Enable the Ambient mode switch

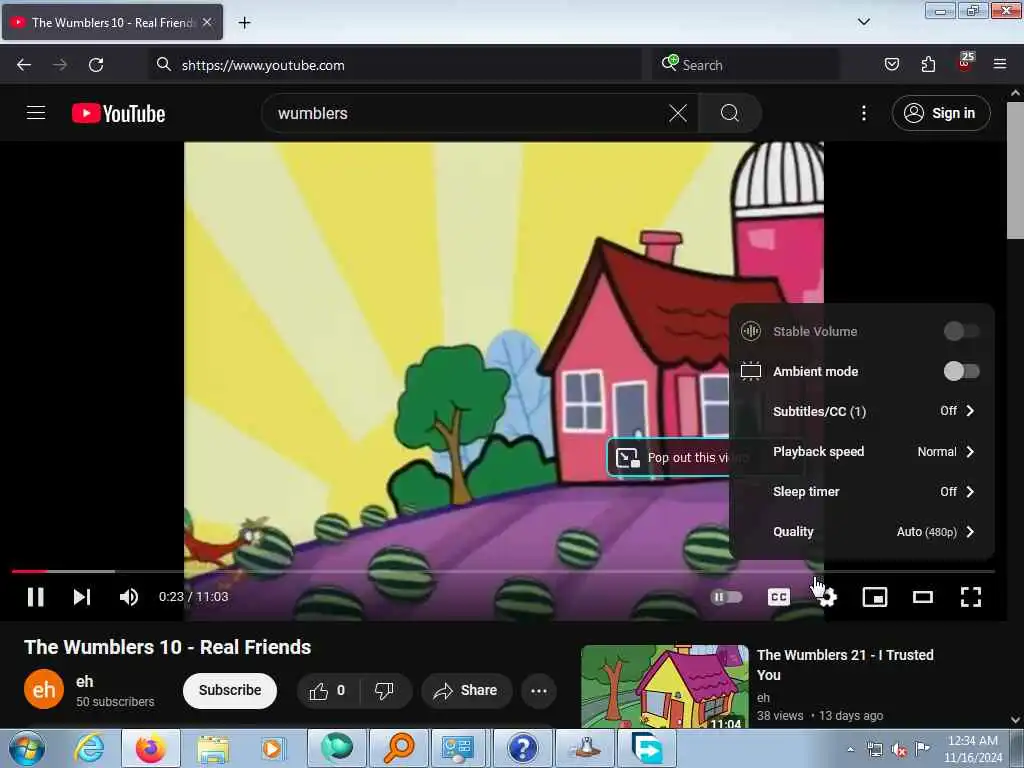961,371
